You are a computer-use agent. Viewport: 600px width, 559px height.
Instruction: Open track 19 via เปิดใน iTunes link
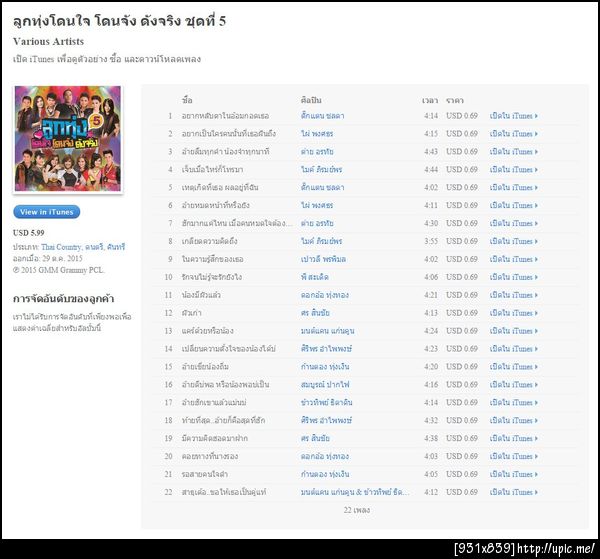click(514, 438)
